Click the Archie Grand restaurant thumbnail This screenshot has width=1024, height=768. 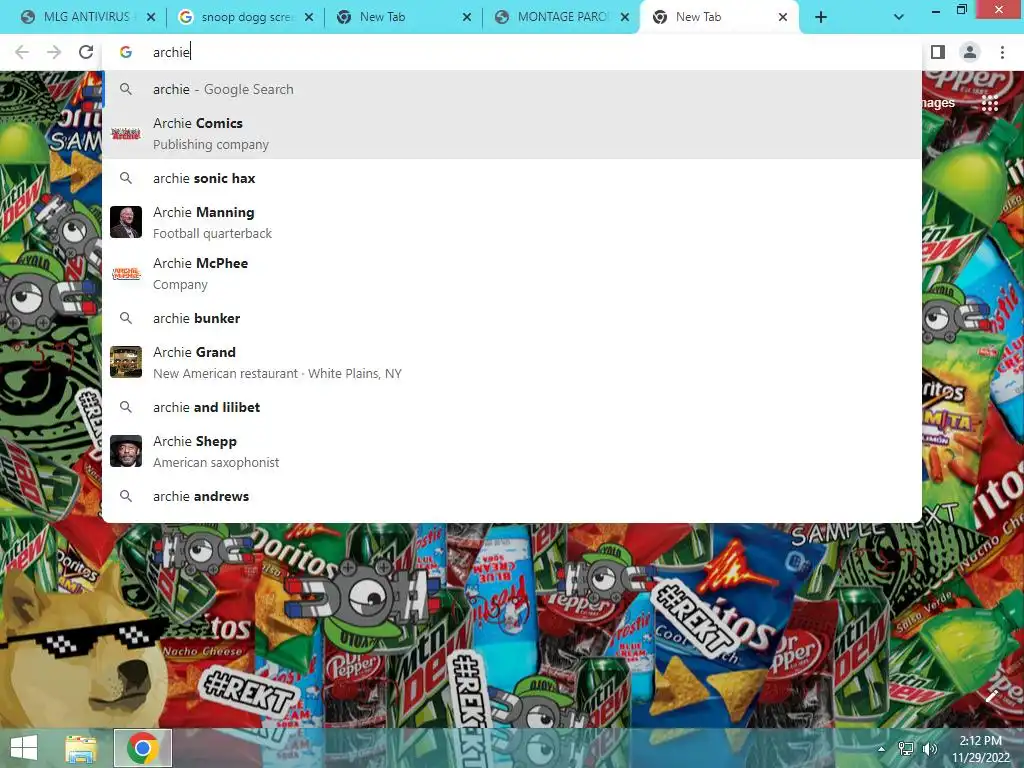[x=126, y=362]
